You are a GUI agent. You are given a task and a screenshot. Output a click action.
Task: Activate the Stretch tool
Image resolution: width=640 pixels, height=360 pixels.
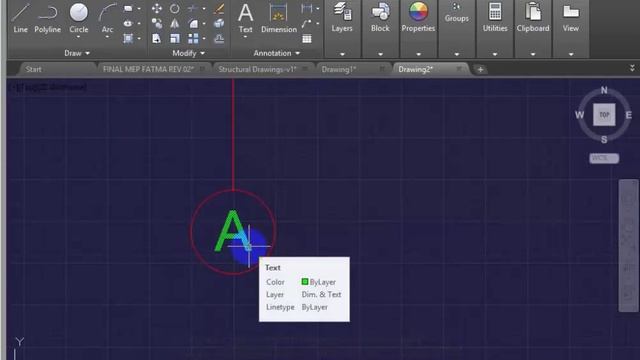[157, 39]
